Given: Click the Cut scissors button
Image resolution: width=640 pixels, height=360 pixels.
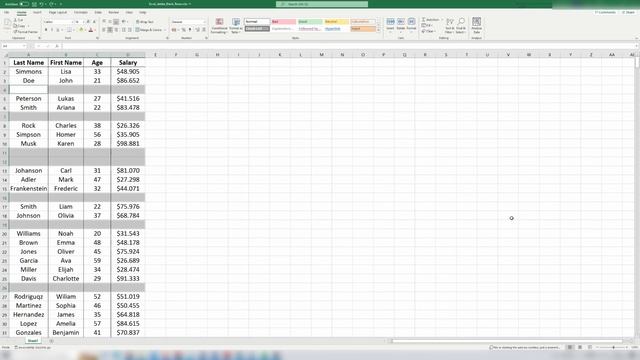Looking at the screenshot, I should pyautogui.click(x=19, y=20).
